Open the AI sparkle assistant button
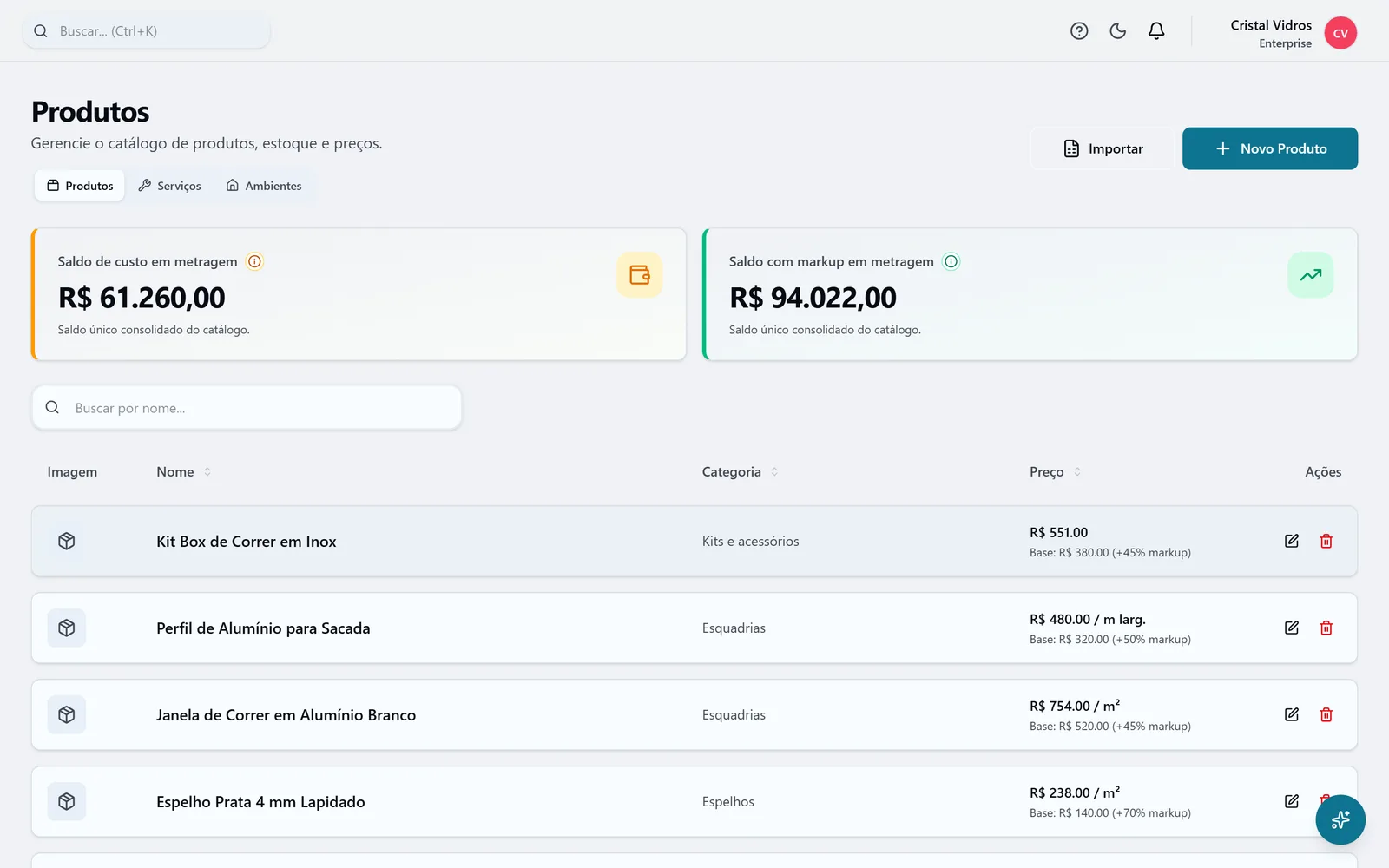This screenshot has width=1389, height=868. click(x=1340, y=819)
